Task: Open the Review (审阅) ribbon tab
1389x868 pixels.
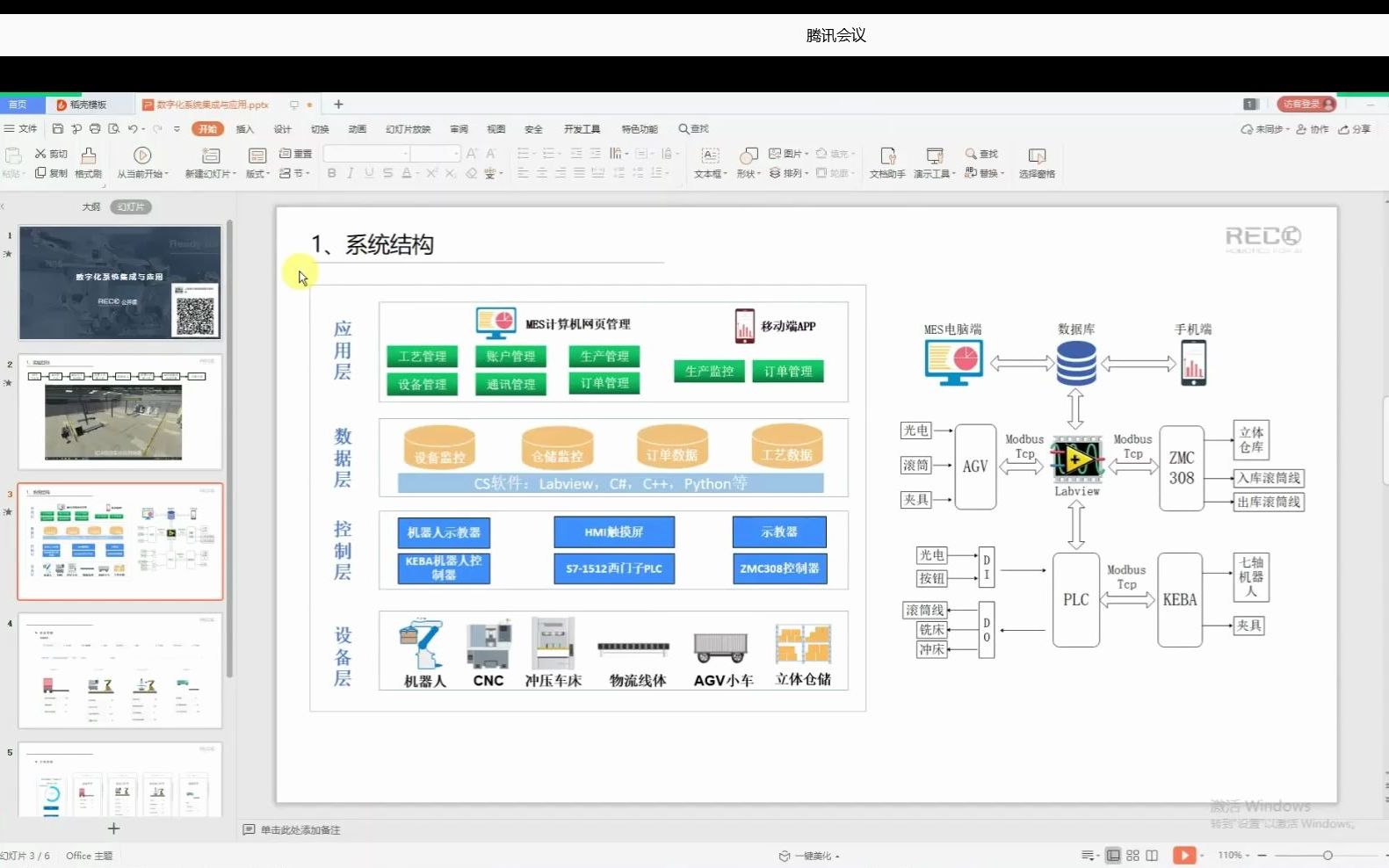Action: pyautogui.click(x=459, y=129)
